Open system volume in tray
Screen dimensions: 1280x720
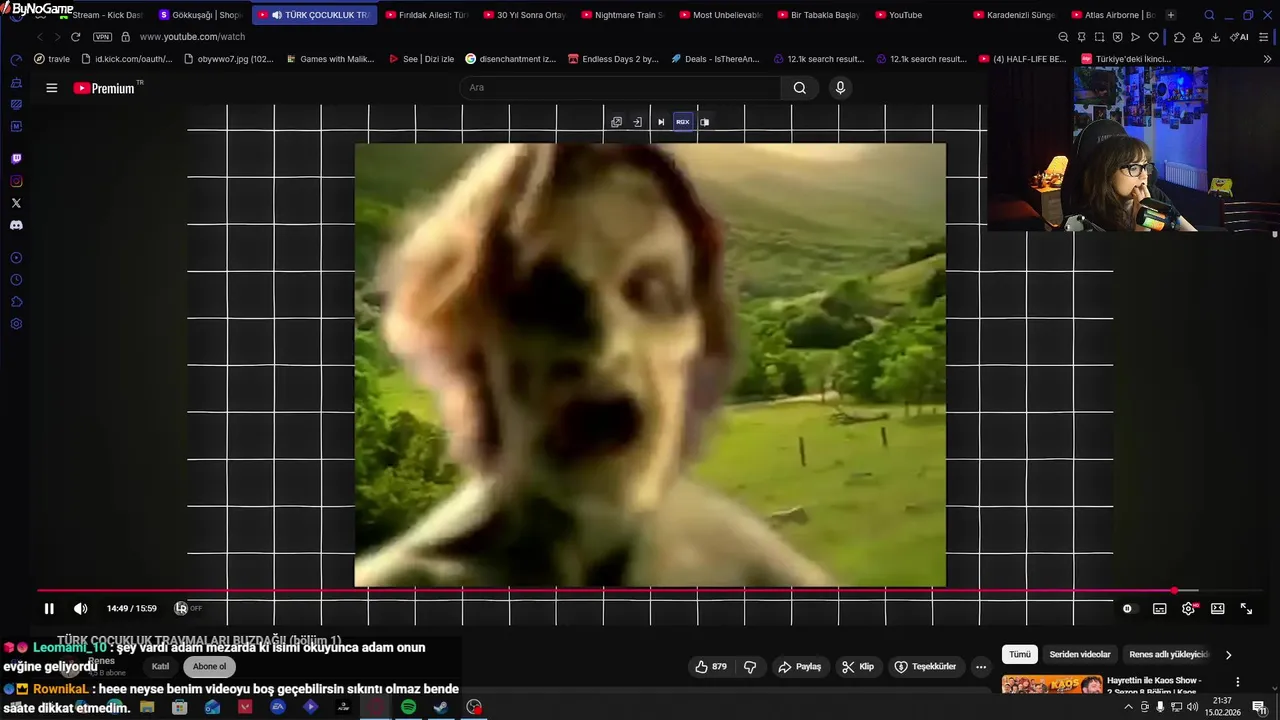point(1193,707)
